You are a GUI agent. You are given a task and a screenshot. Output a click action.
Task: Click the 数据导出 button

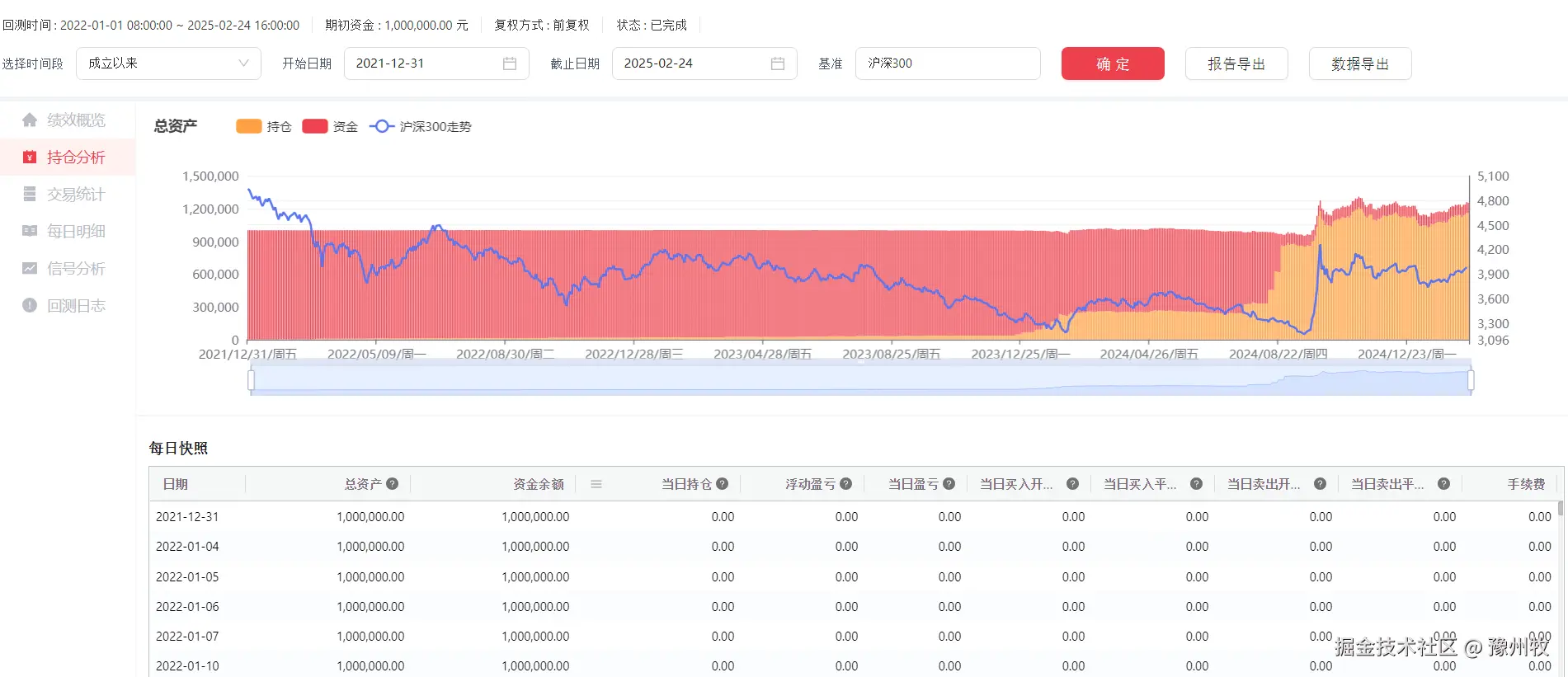coord(1360,63)
